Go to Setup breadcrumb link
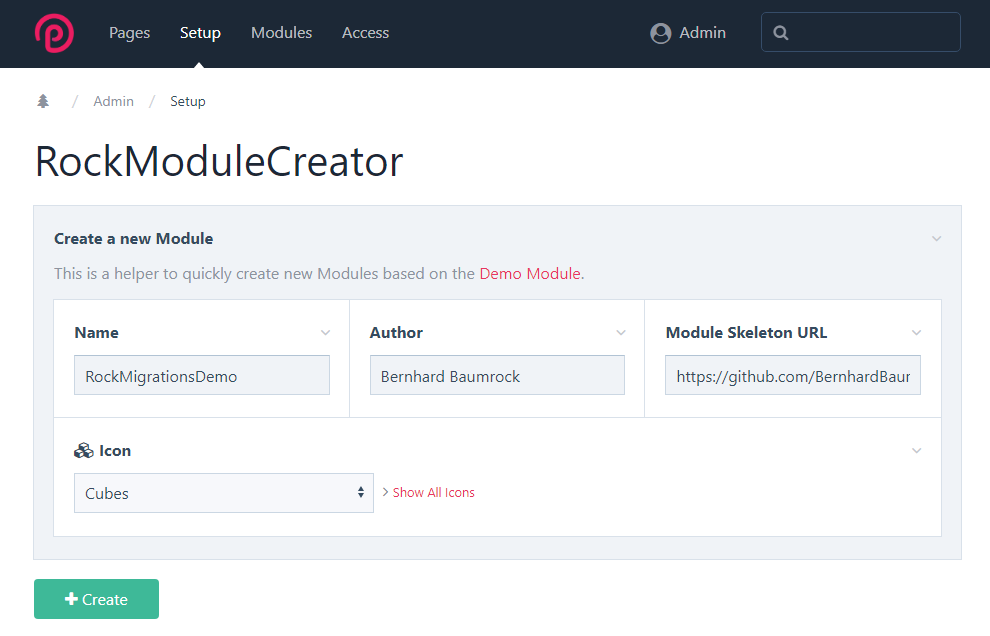990x636 pixels. coord(188,101)
